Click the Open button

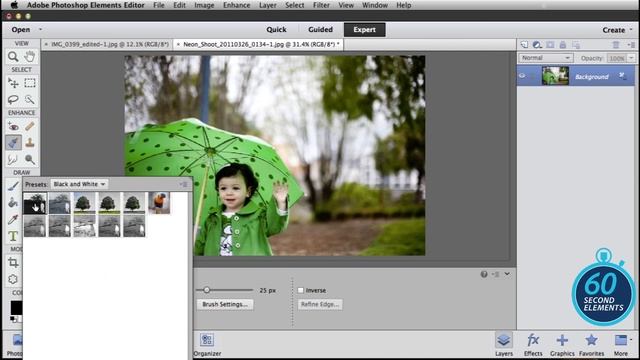click(21, 29)
